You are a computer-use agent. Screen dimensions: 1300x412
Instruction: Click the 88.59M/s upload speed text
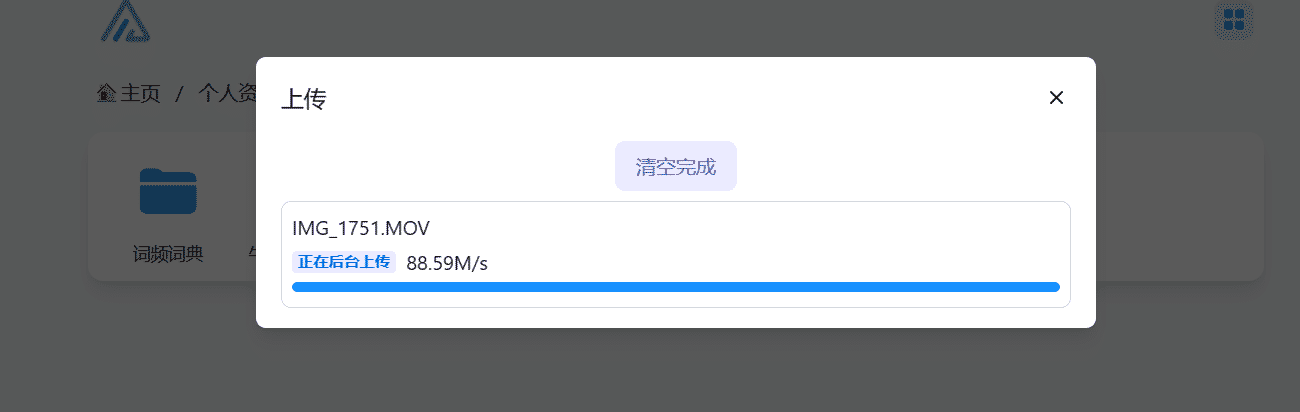(x=447, y=263)
